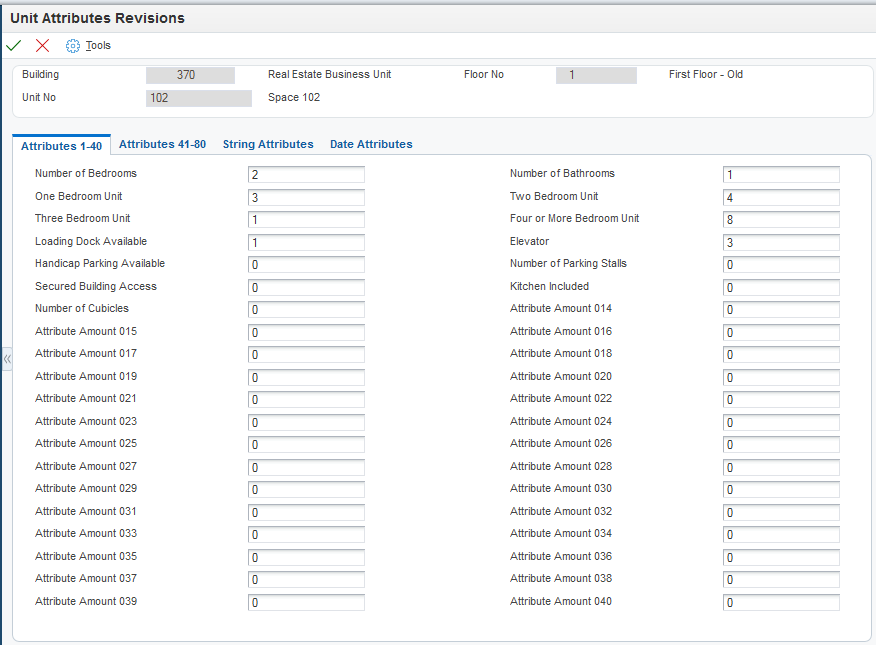Edit the Number of Bedrooms field
Viewport: 876px width, 645px height.
[x=306, y=174]
